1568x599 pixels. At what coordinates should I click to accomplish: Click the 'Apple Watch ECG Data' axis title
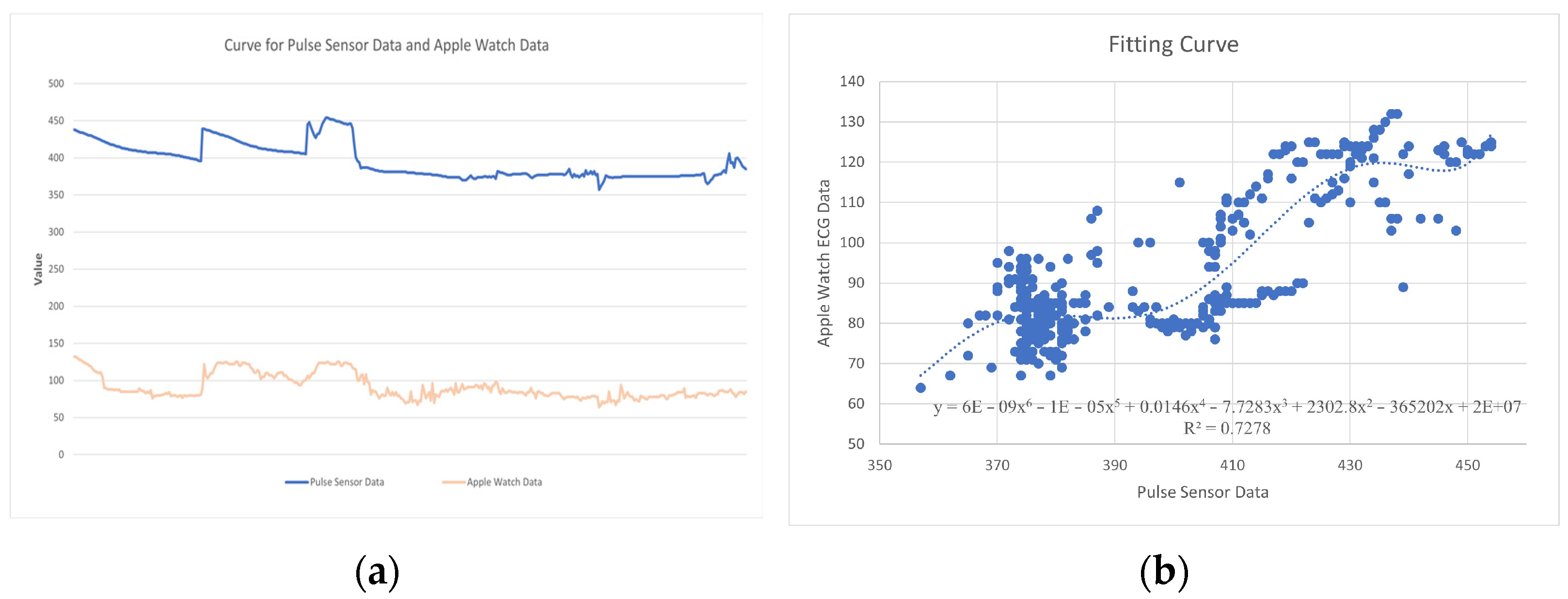824,263
